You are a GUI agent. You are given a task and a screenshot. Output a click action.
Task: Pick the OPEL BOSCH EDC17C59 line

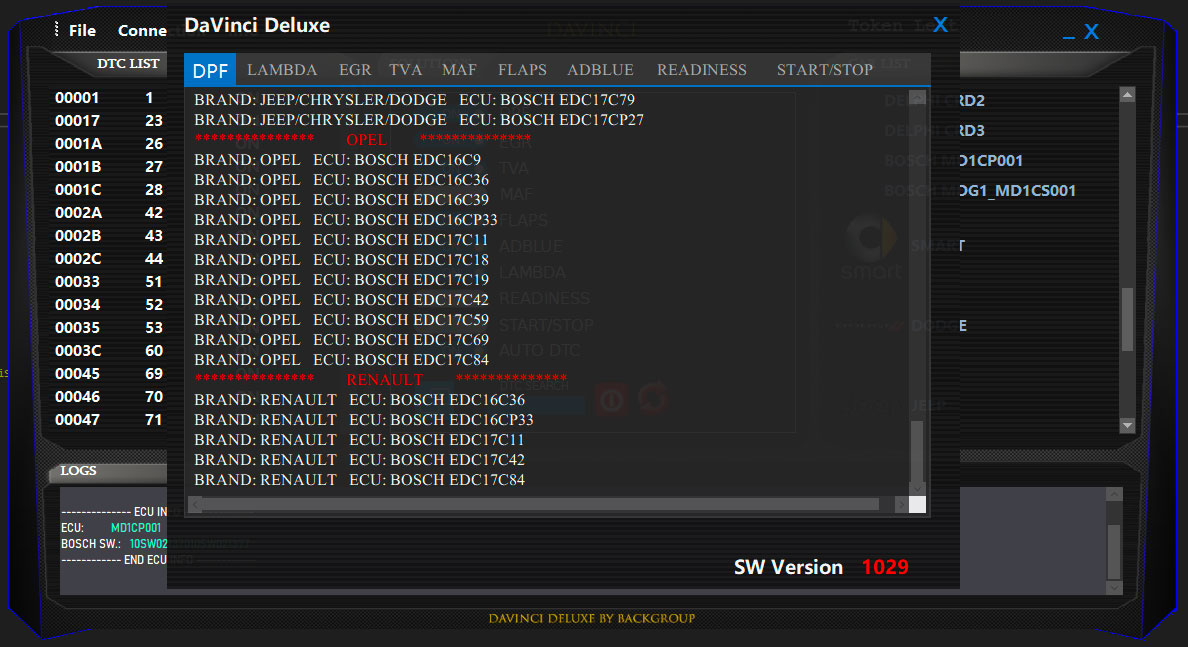click(x=342, y=320)
